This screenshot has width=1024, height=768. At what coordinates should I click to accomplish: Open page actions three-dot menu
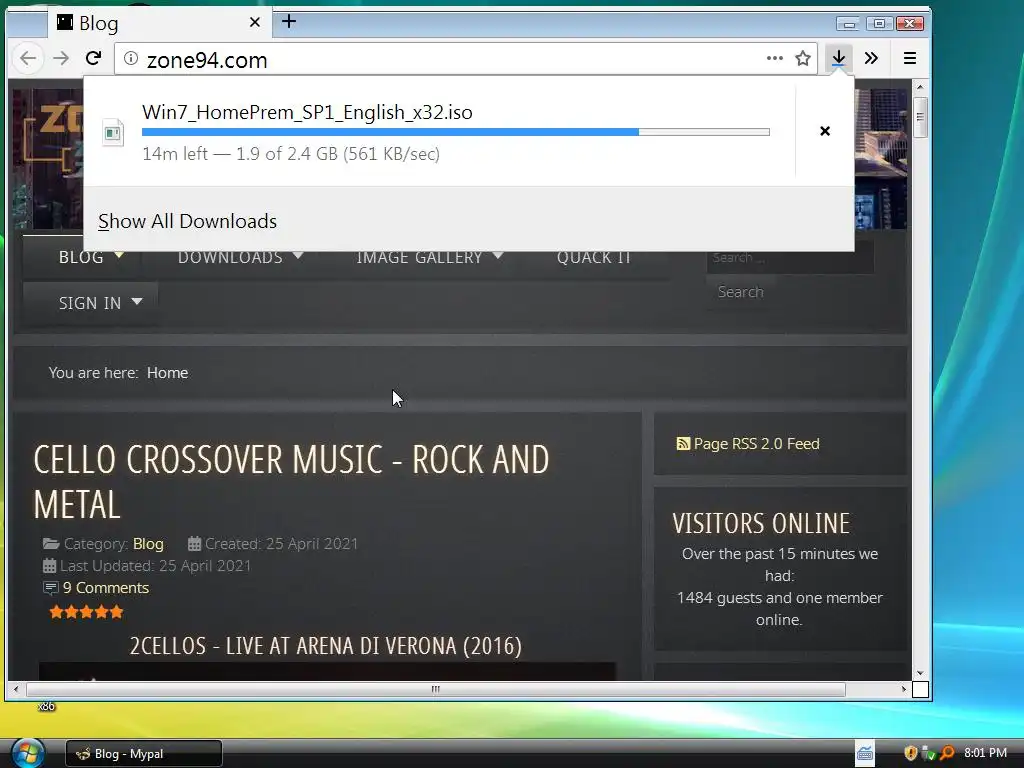[x=775, y=58]
